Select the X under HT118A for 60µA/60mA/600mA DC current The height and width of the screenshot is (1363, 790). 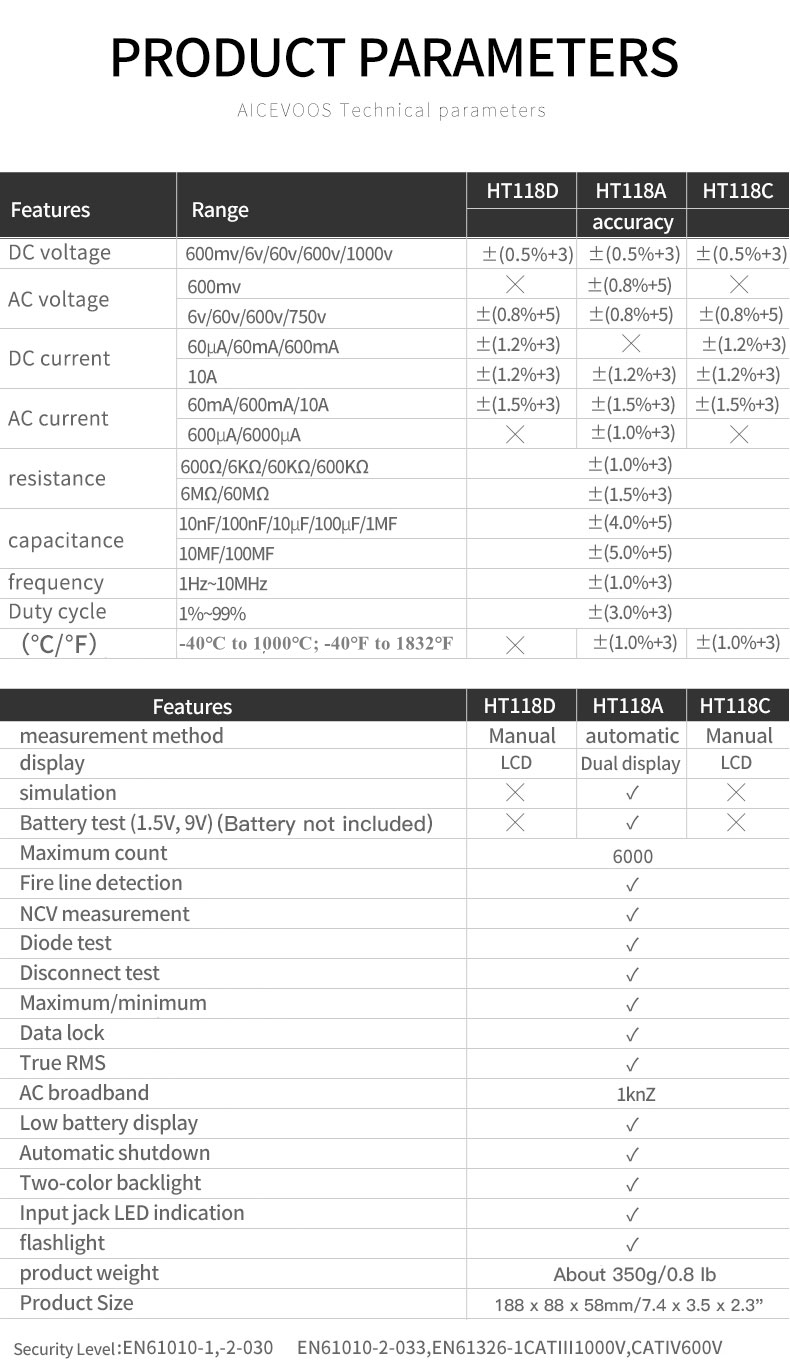[631, 344]
